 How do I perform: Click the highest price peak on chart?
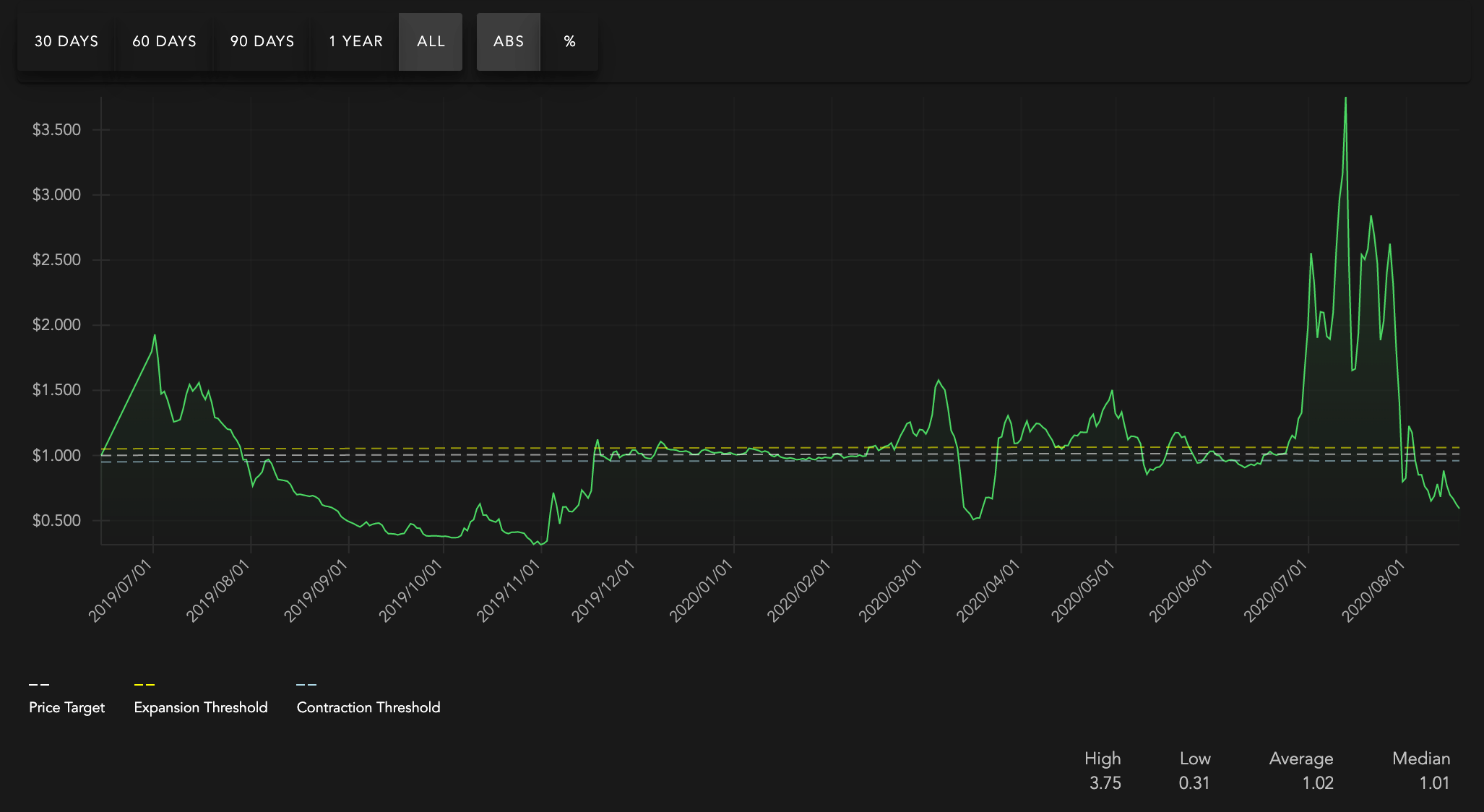(x=1345, y=99)
